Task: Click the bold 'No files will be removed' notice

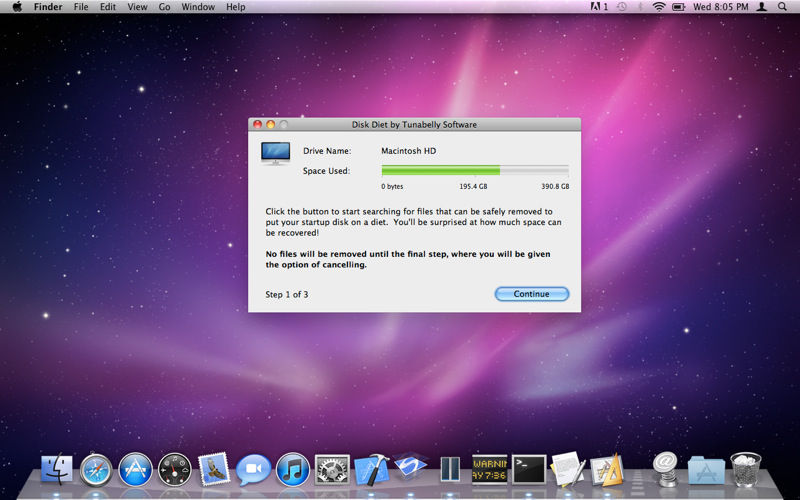Action: (408, 259)
